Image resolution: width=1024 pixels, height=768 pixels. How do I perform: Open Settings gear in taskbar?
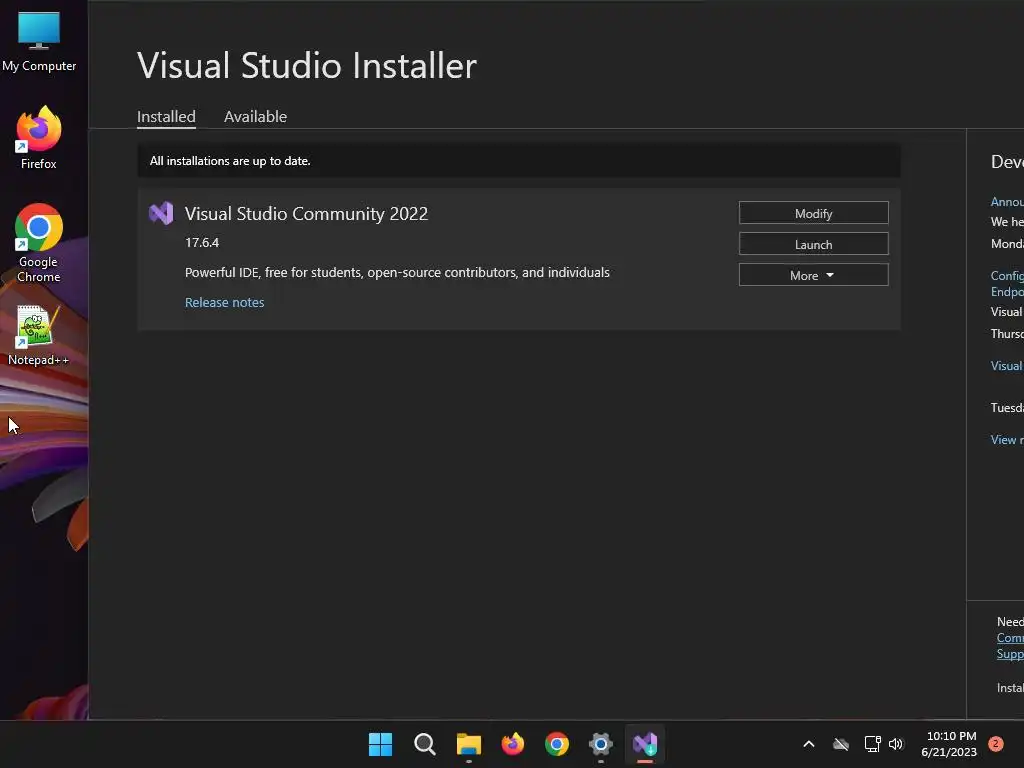(x=601, y=744)
